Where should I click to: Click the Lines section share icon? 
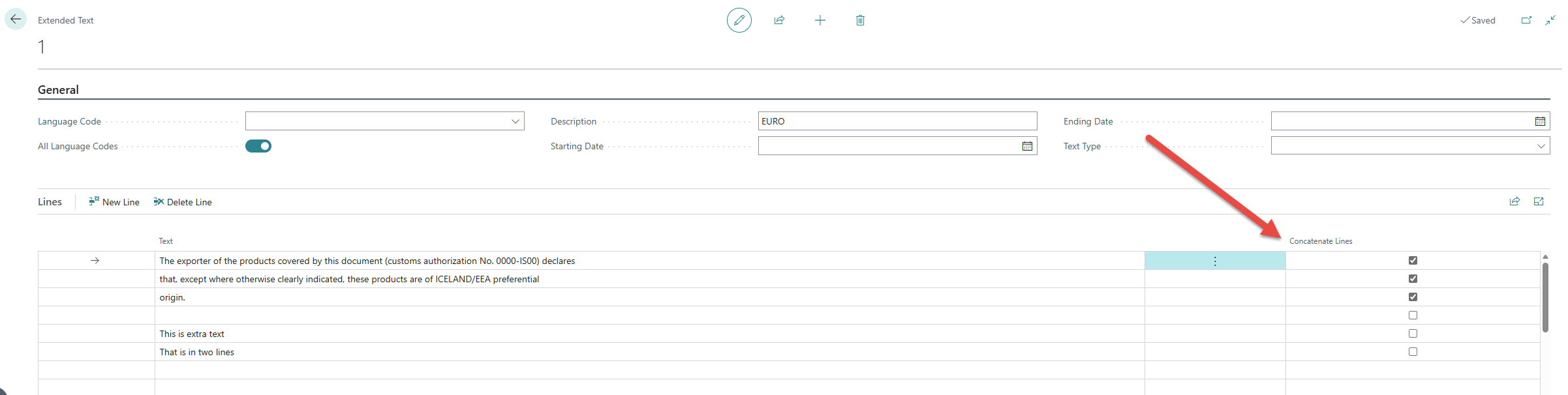coord(1514,201)
